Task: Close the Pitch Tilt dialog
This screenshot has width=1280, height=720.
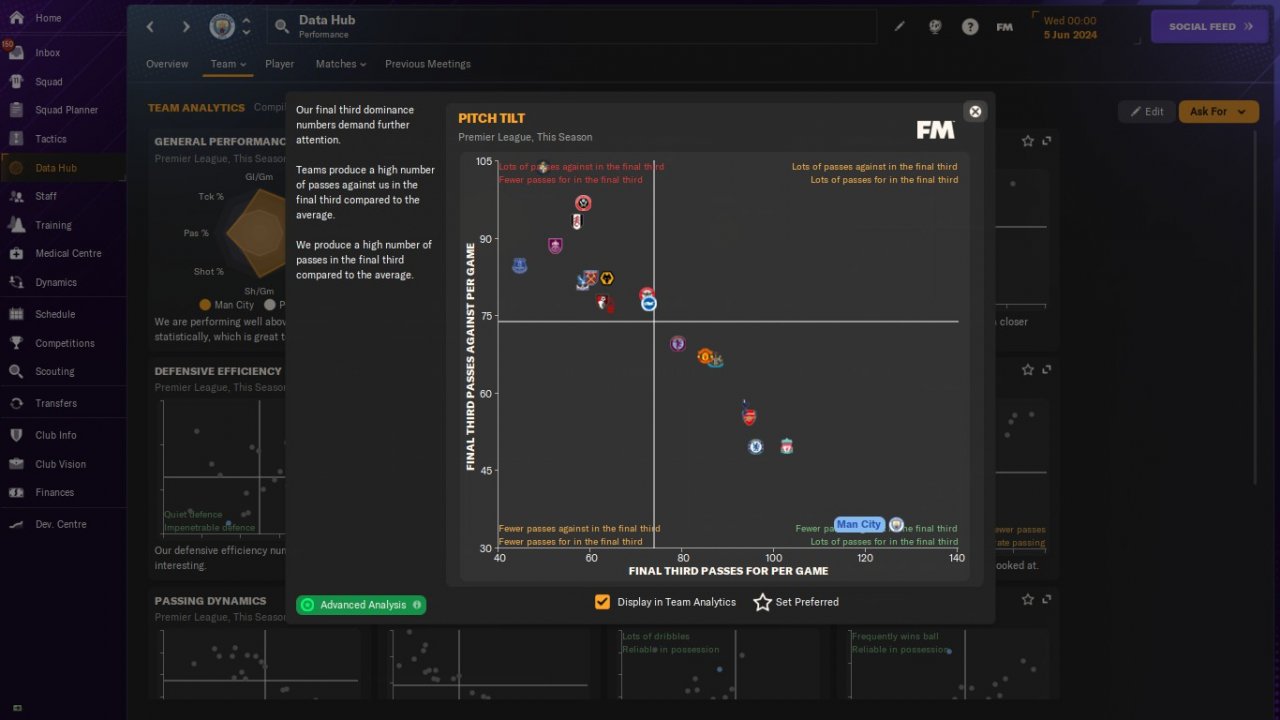Action: (975, 111)
